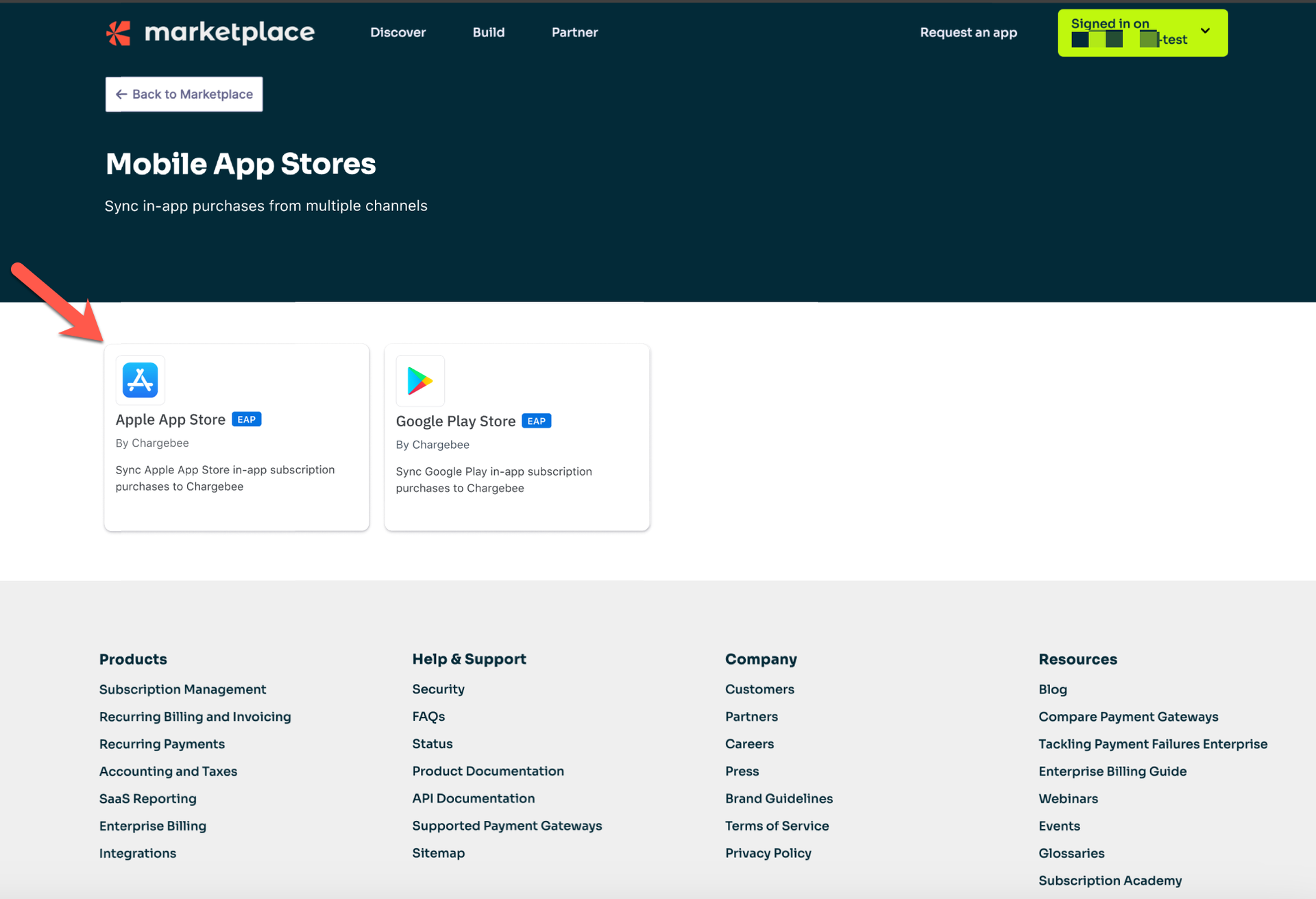Viewport: 1316px width, 899px height.
Task: Click the Request an app link
Action: tap(968, 32)
